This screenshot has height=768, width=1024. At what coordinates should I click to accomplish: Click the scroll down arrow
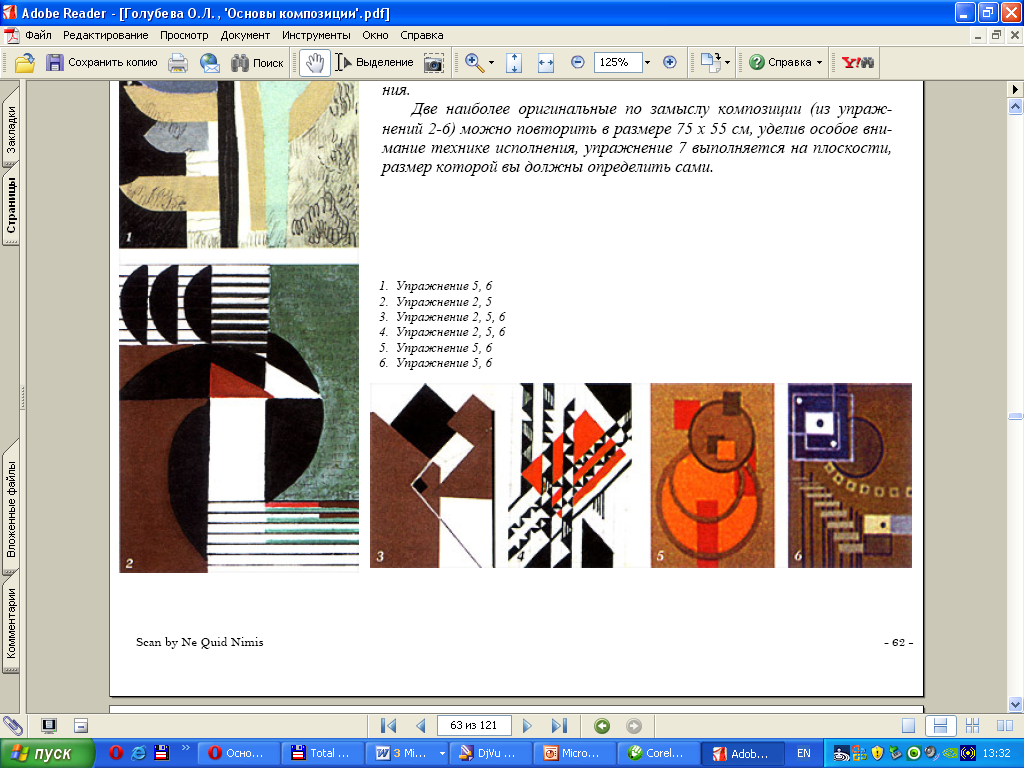tap(1015, 704)
